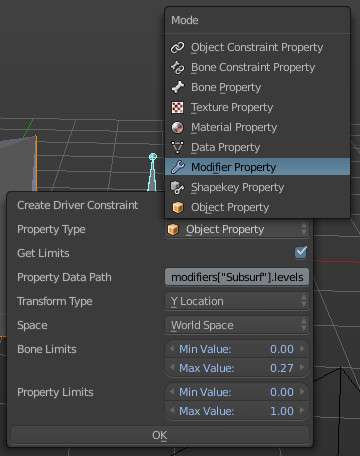Click the Material Property sphere icon
The width and height of the screenshot is (360, 456).
tap(177, 127)
